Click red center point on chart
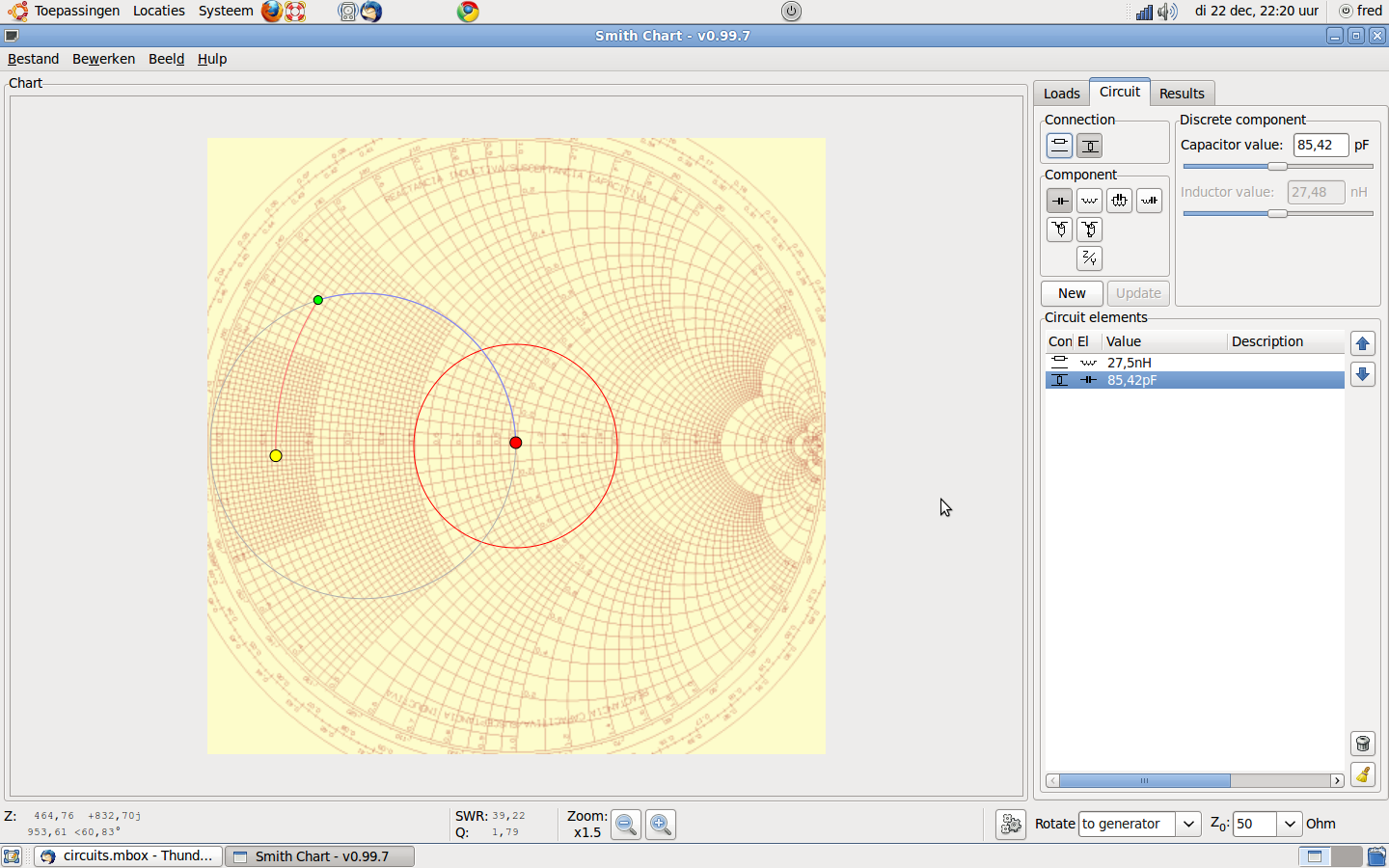 (x=516, y=443)
